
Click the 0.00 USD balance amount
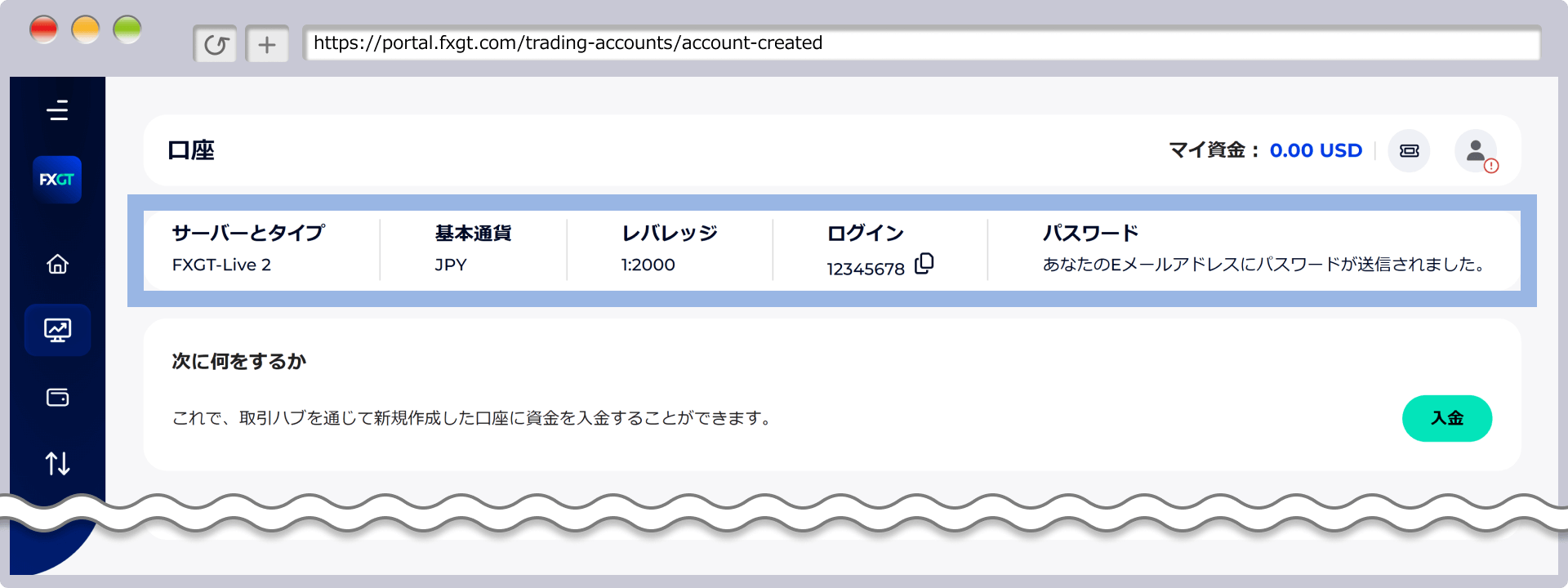click(1316, 151)
